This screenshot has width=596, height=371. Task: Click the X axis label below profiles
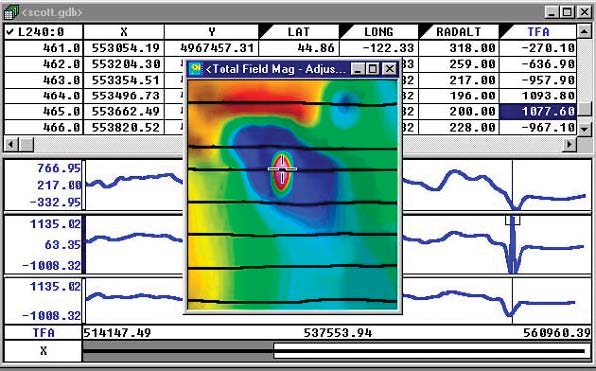click(x=43, y=351)
